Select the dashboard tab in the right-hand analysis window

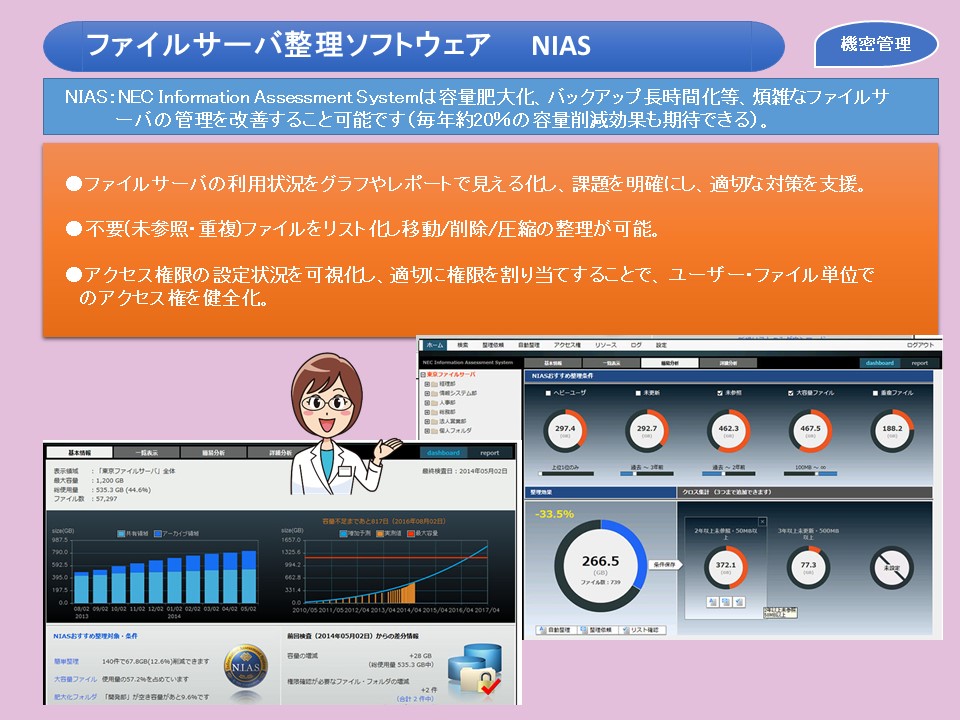pos(880,363)
